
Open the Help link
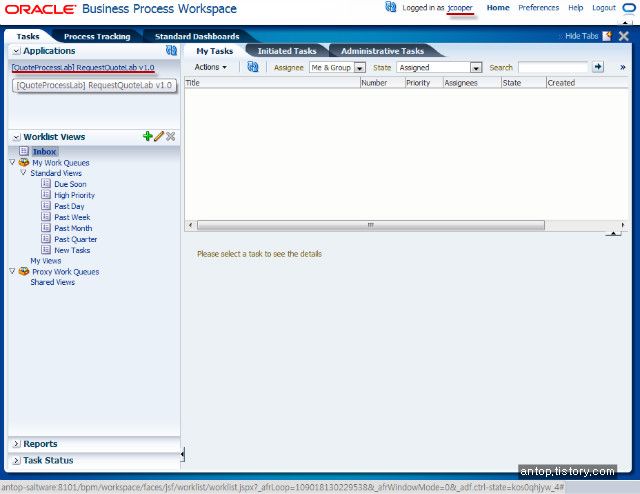click(576, 8)
